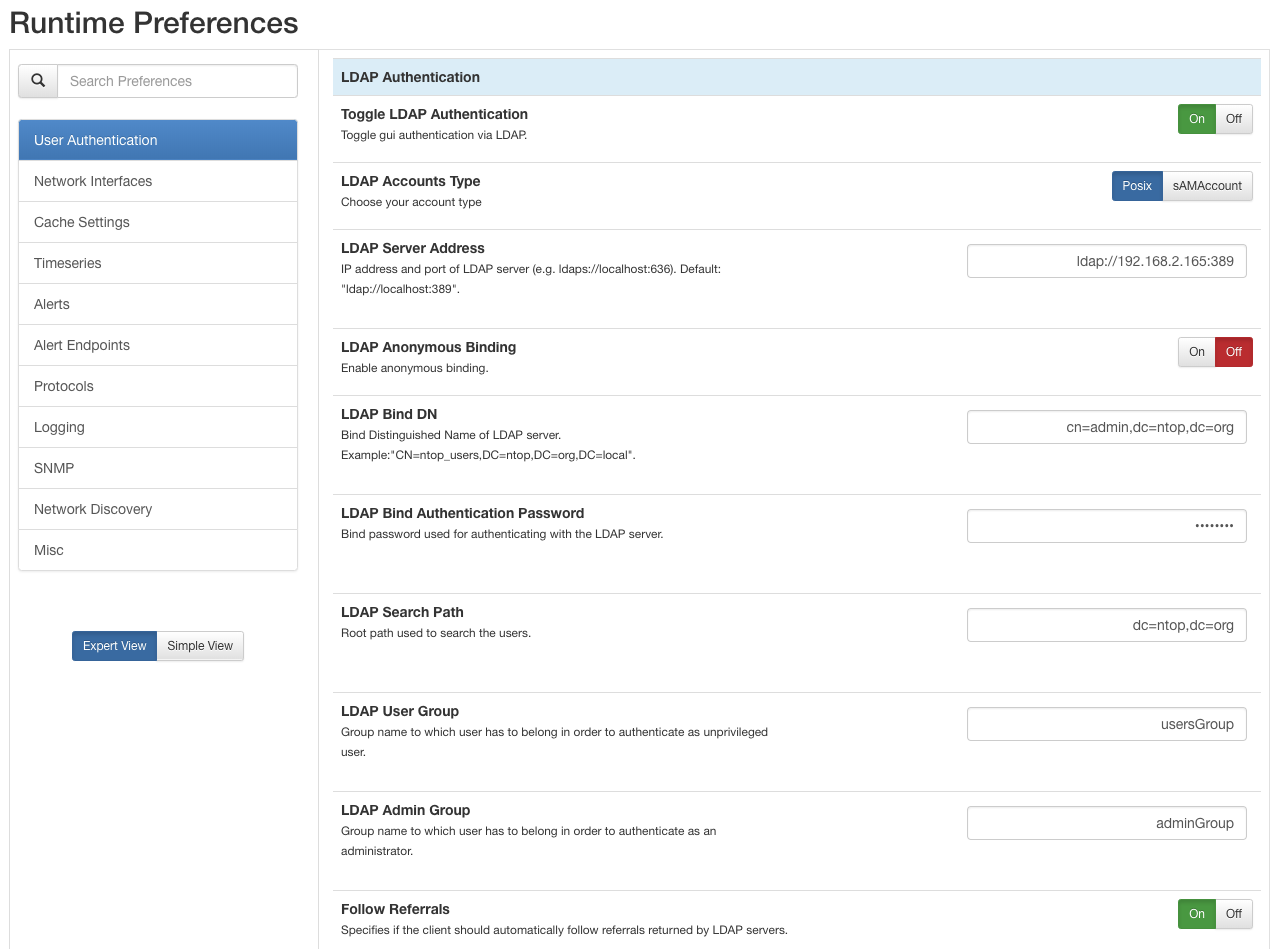
Task: Turn Follow Referrals Off
Action: [x=1234, y=914]
